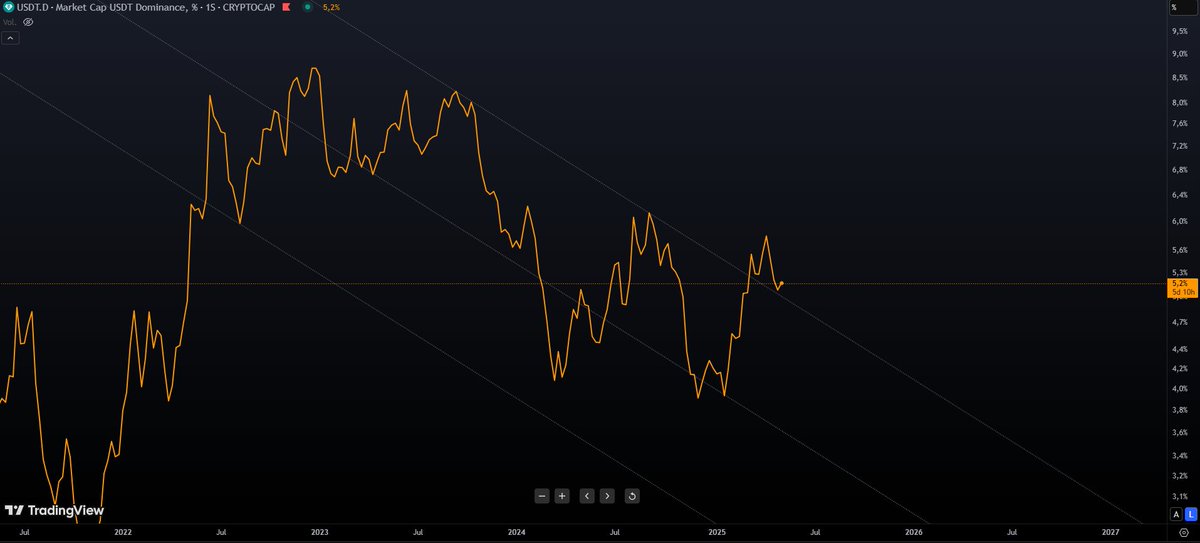Click the orange 5,2% current price label on axis

point(1178,284)
